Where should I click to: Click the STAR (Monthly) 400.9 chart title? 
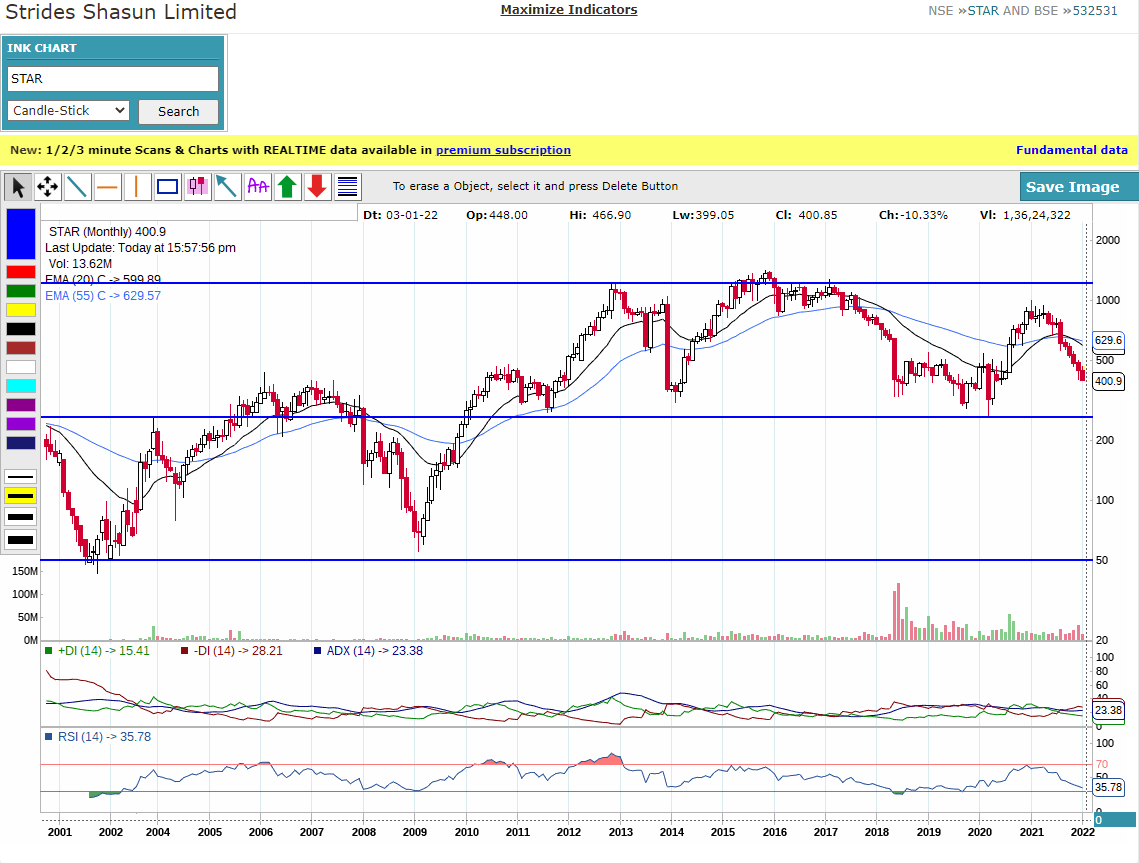(x=107, y=232)
